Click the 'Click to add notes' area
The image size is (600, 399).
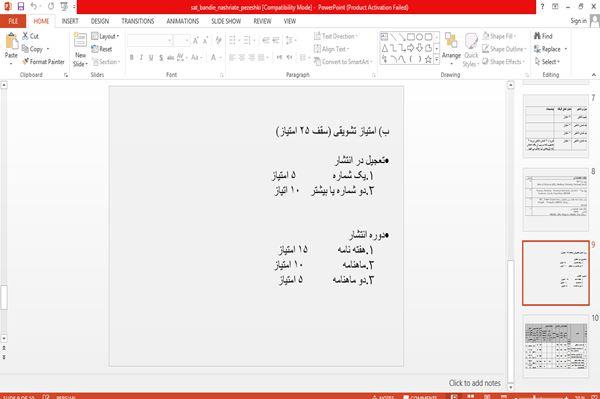[x=474, y=383]
